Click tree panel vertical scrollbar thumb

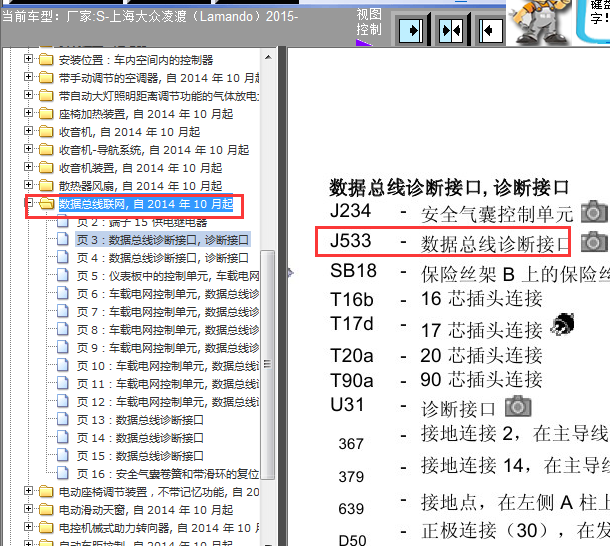pyautogui.click(x=267, y=365)
